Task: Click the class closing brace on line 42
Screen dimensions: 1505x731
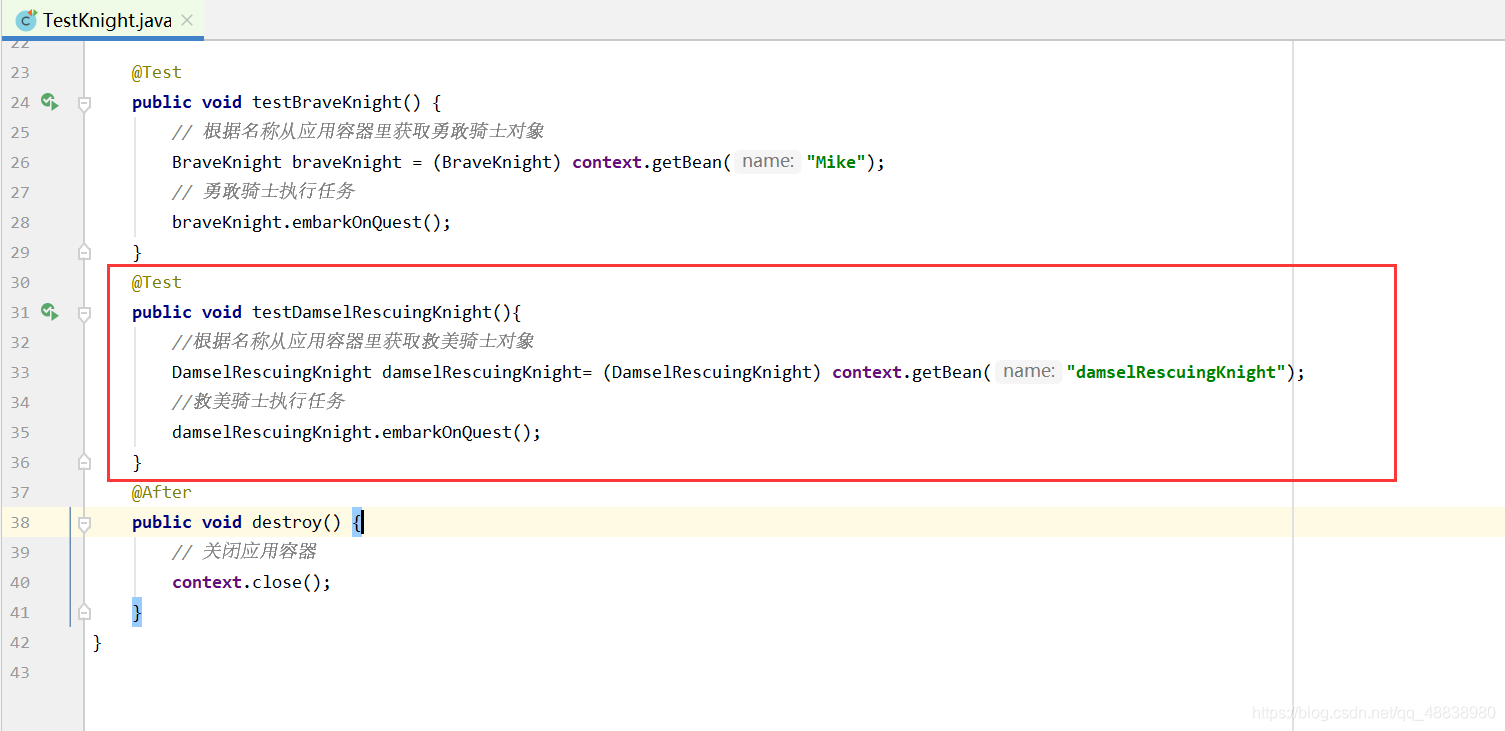Action: 97,642
